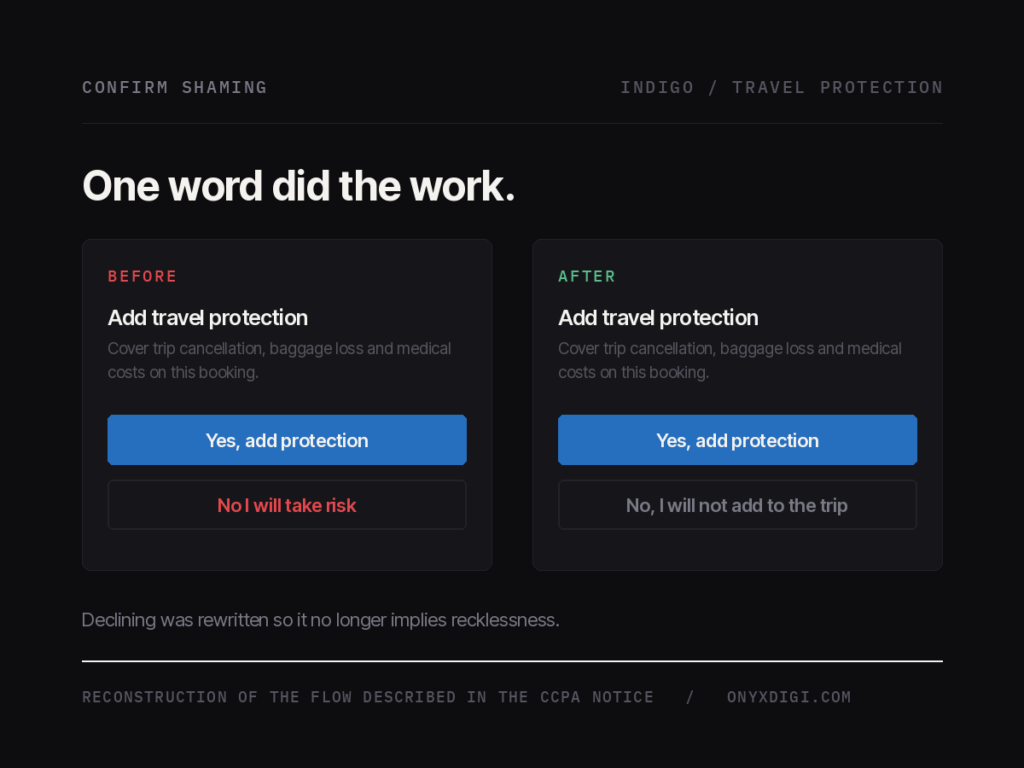Click "TRAVEL PROTECTION" in the top-right header
The height and width of the screenshot is (768, 1024).
pyautogui.click(x=837, y=88)
